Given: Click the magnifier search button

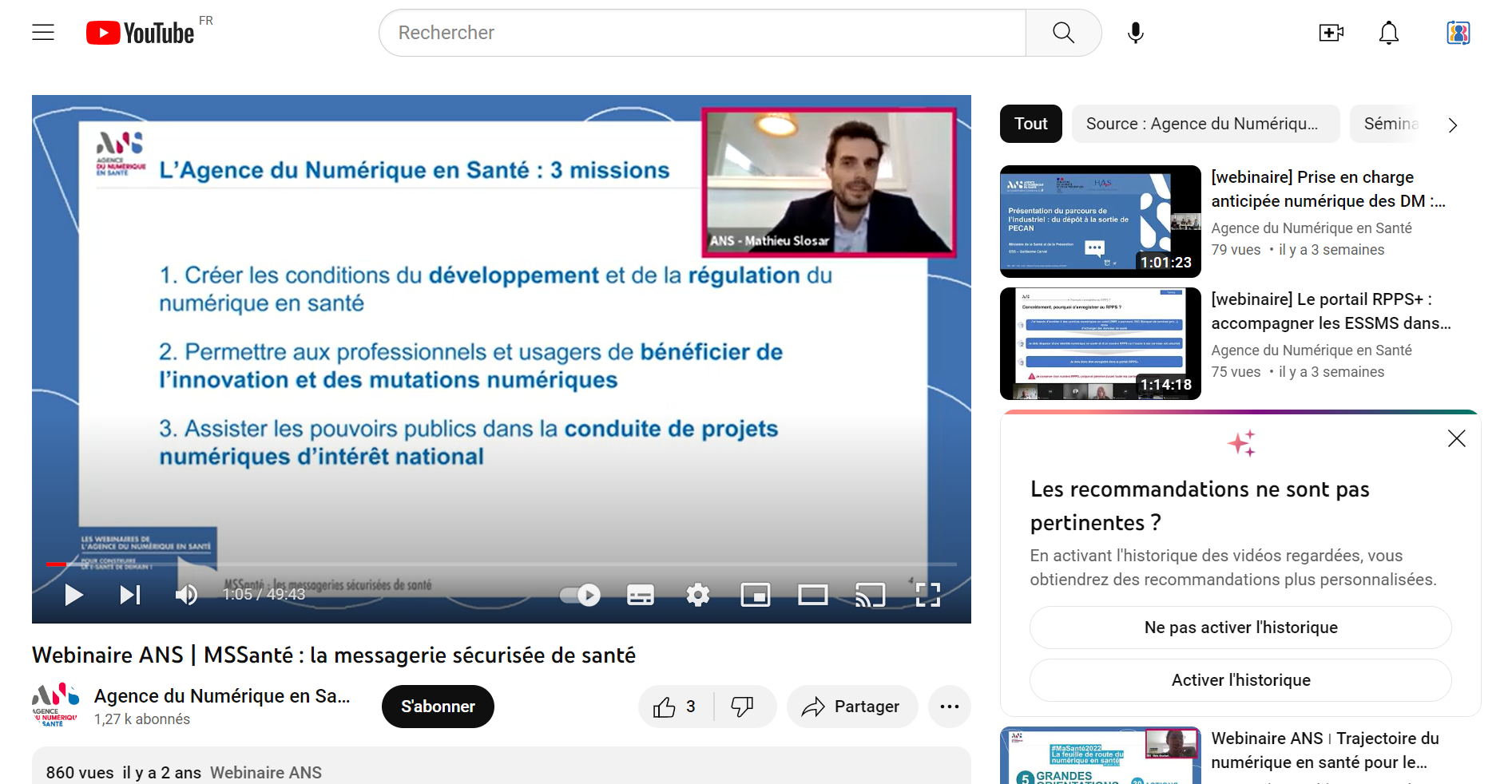Looking at the screenshot, I should [x=1063, y=33].
